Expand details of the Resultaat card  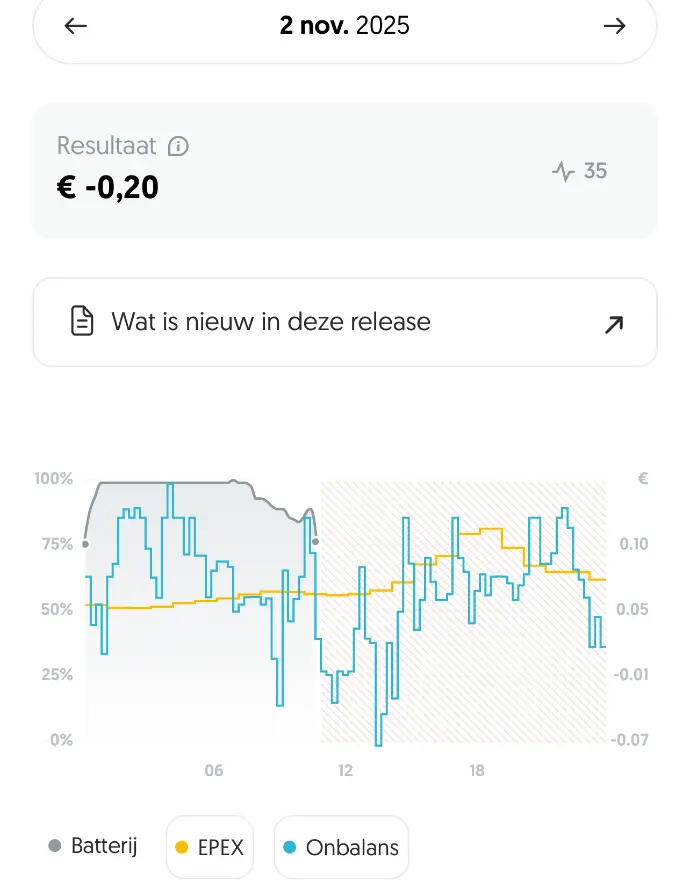(345, 170)
